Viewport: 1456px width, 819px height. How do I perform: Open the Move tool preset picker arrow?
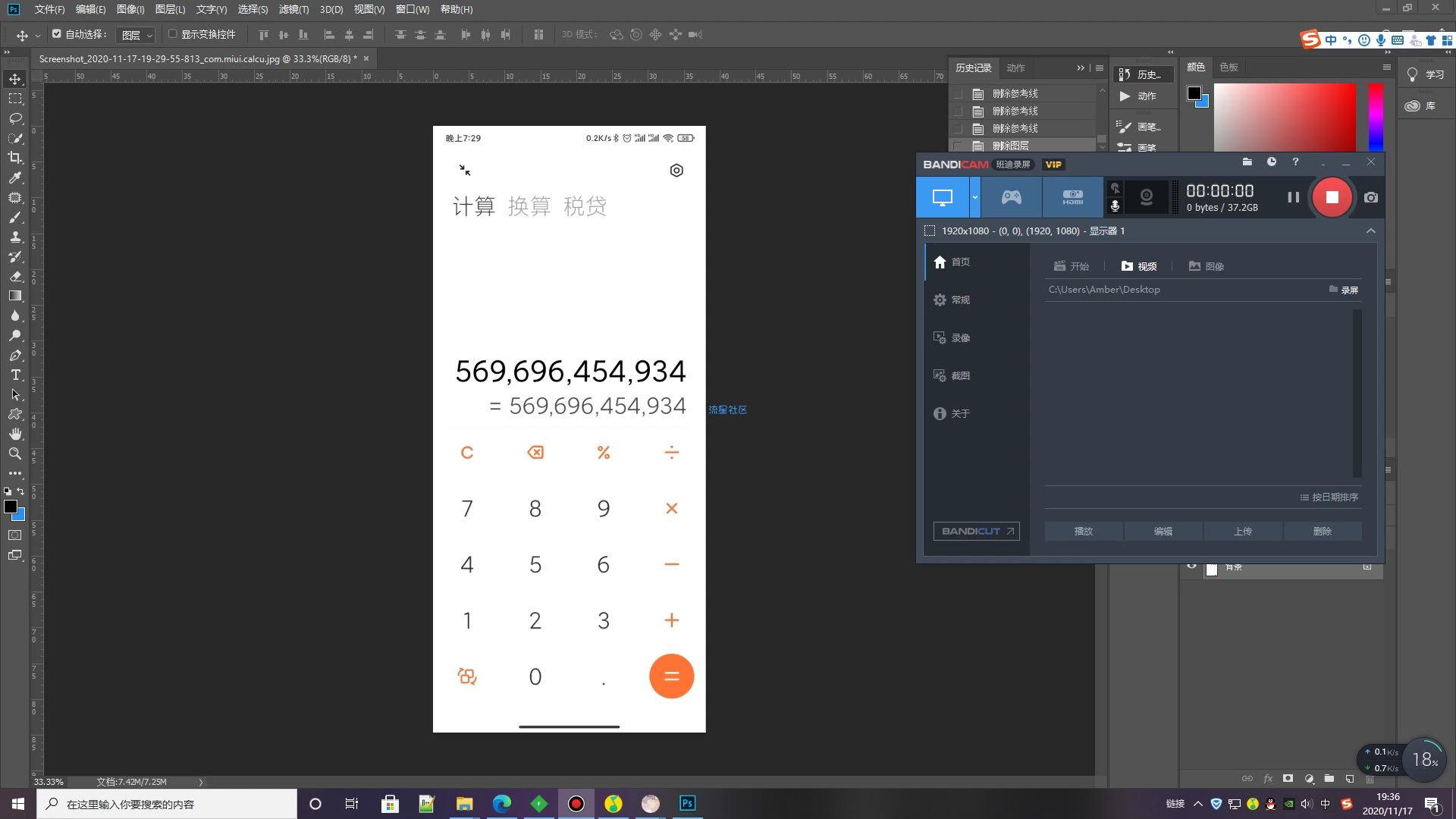pos(37,35)
